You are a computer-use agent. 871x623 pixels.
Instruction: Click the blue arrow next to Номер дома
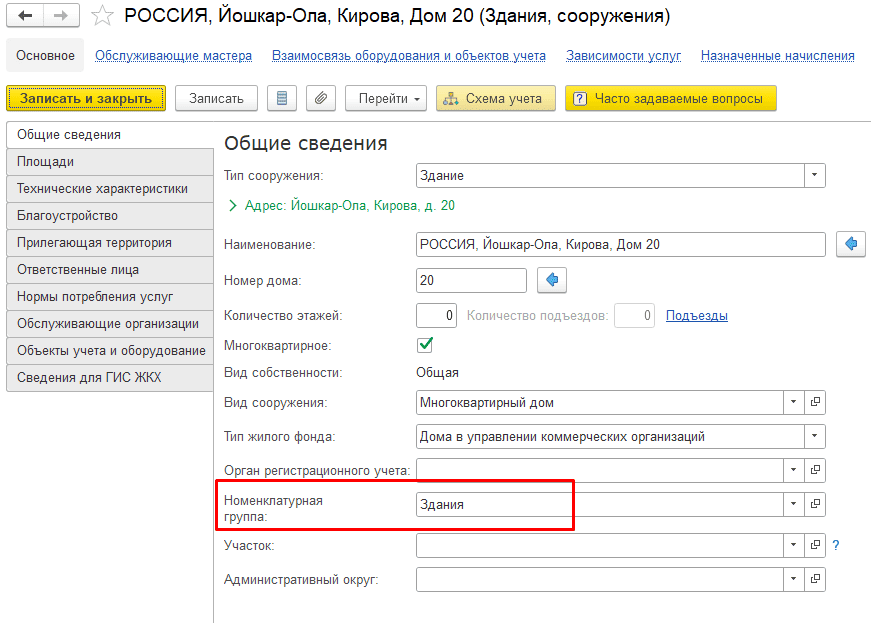[551, 280]
